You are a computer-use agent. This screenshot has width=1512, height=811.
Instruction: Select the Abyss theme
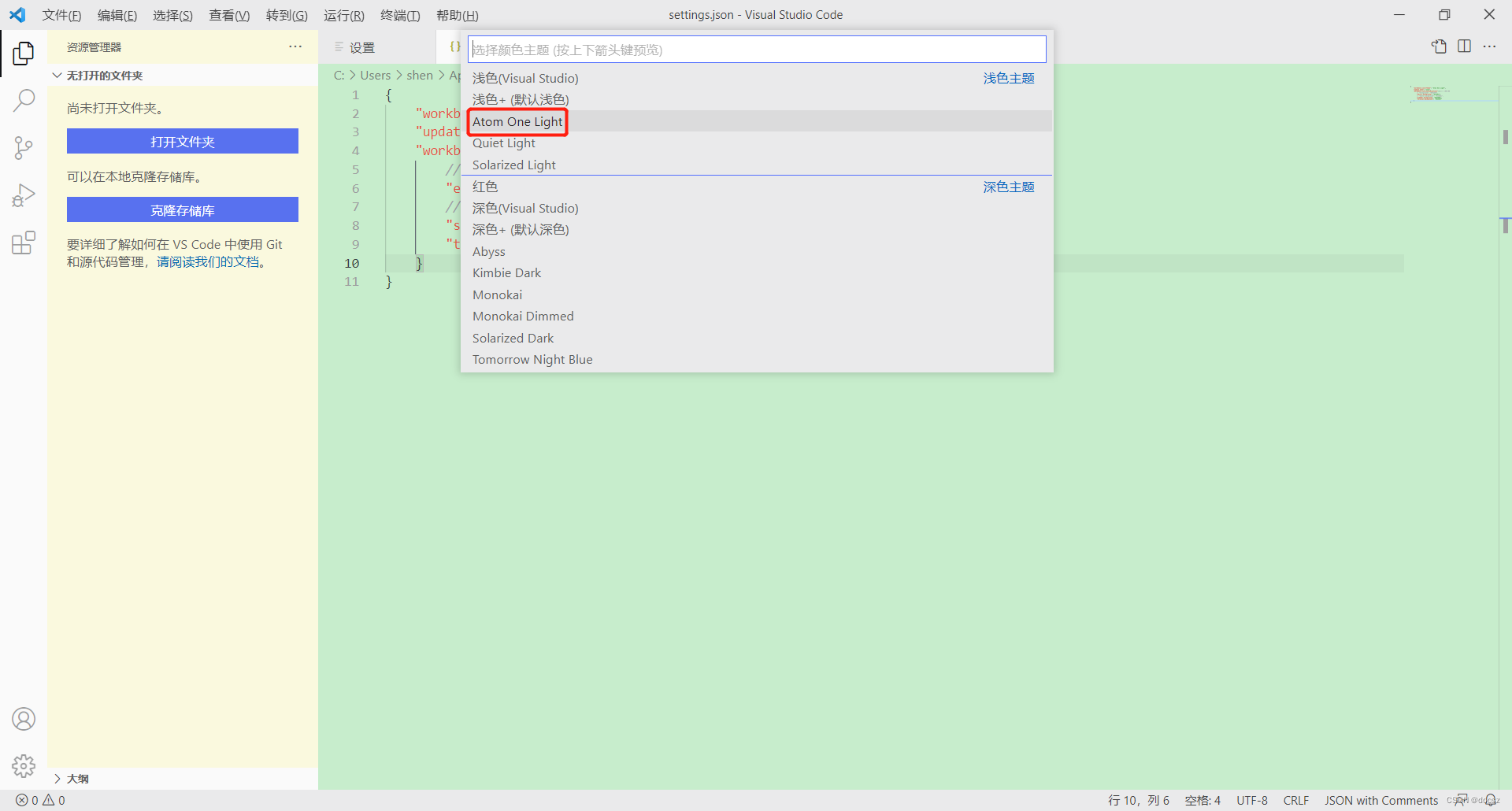click(757, 251)
